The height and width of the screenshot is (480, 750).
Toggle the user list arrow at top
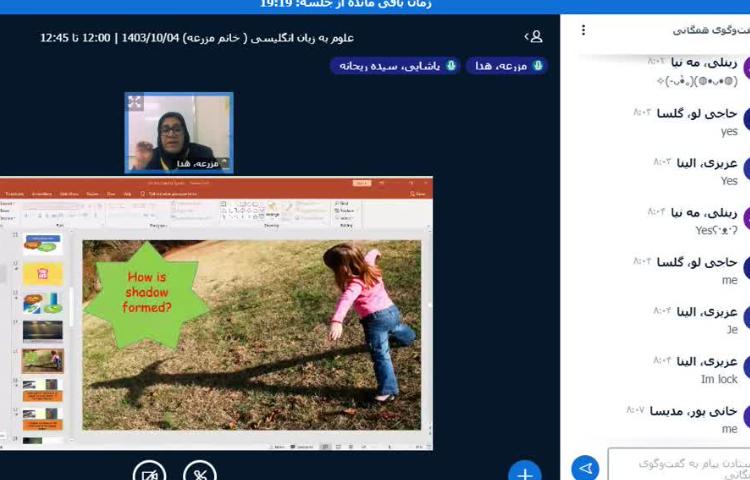click(526, 37)
